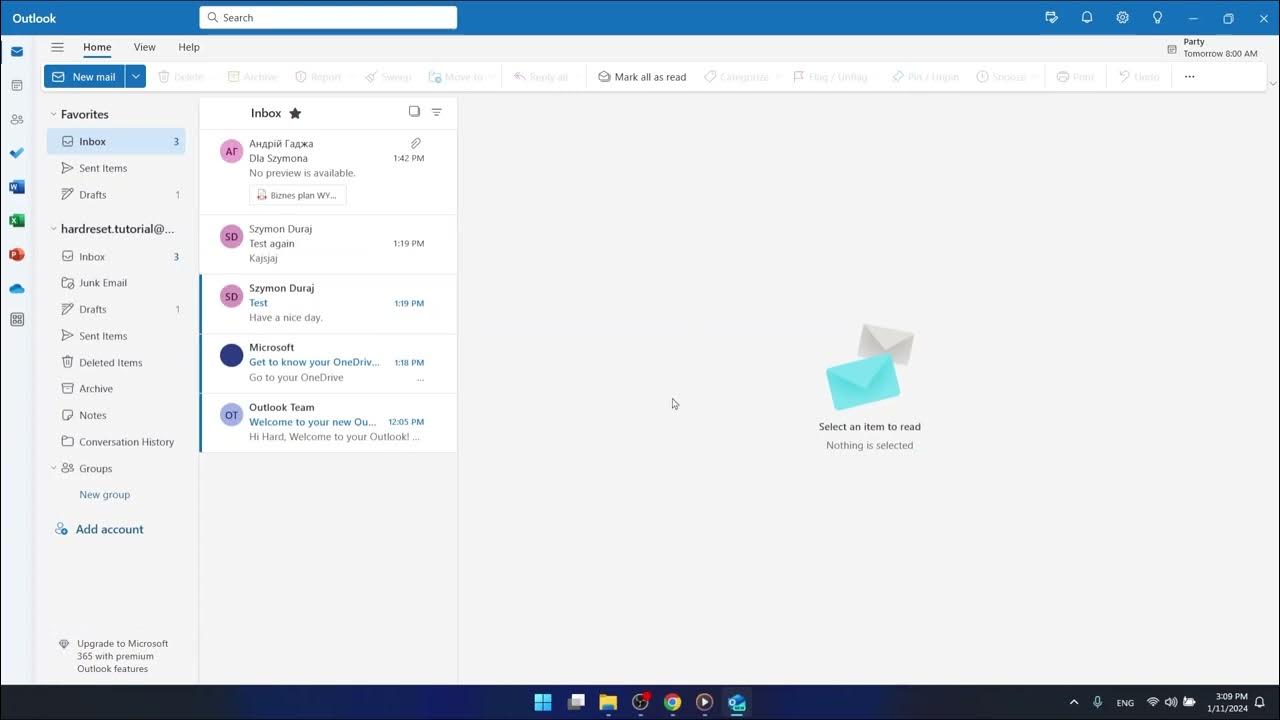Open Excel from the app sidebar

point(16,220)
